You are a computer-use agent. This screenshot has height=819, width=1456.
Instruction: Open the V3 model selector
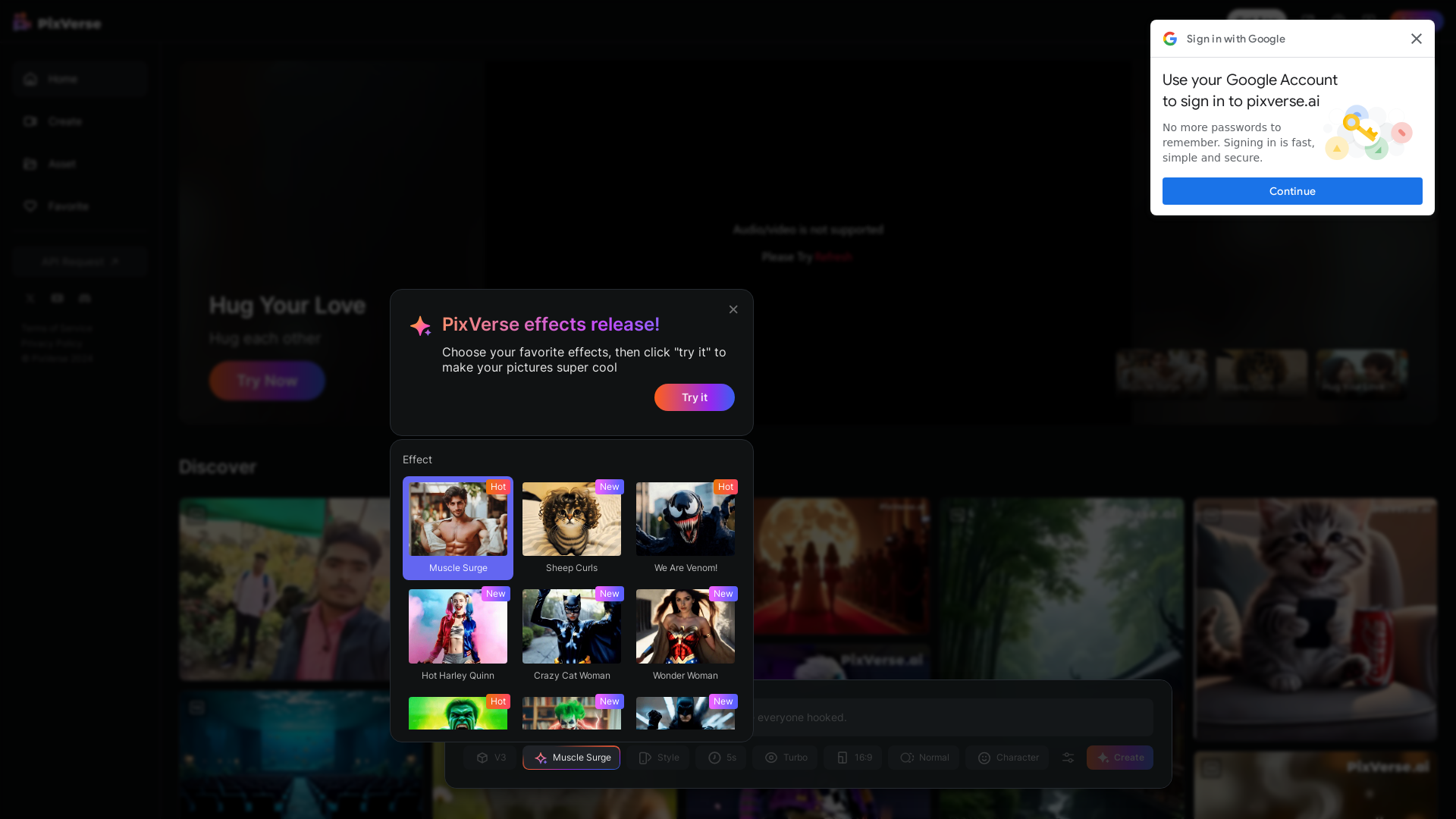pos(490,758)
